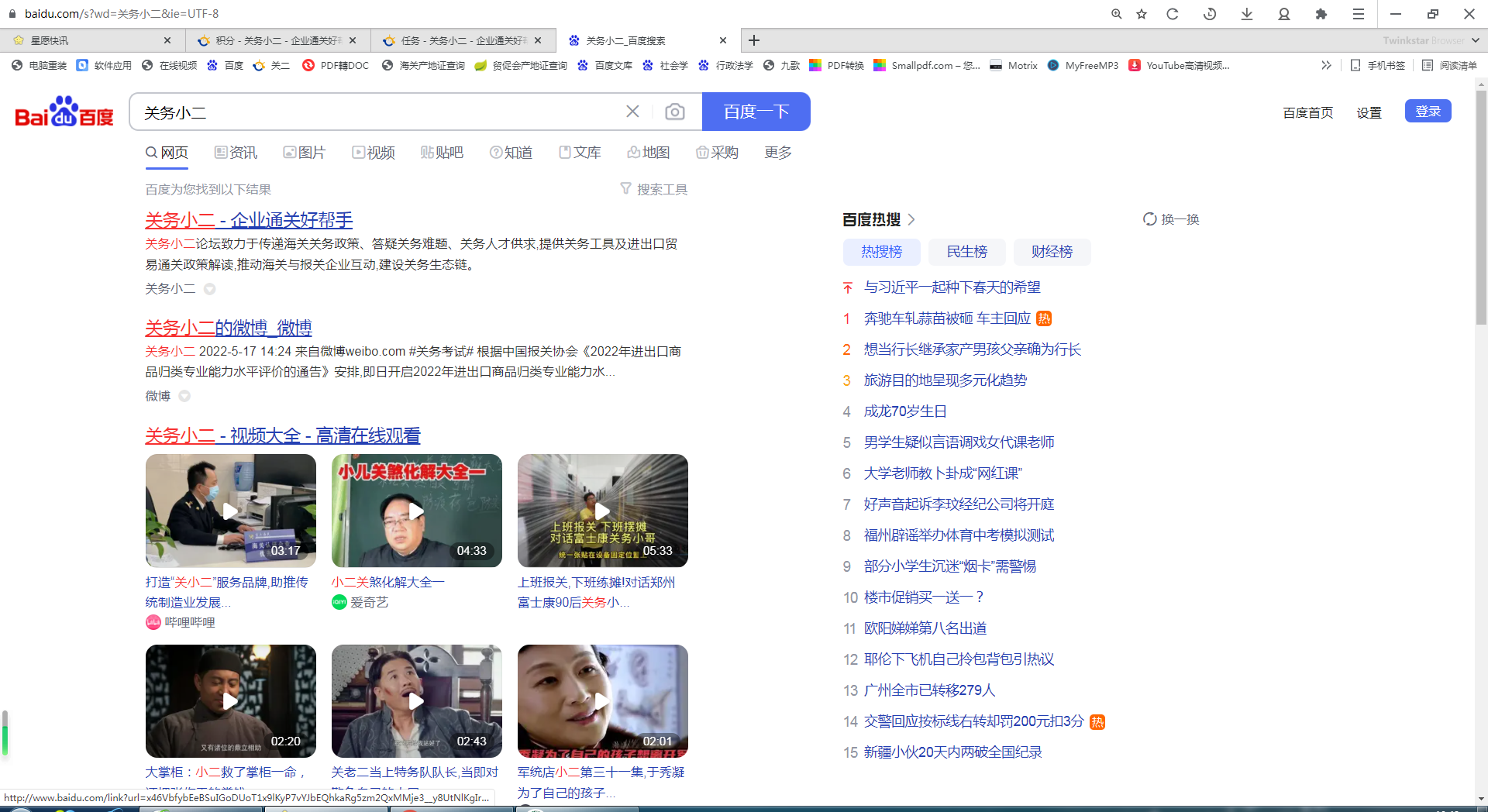
Task: Open the Smallpdf.com bookmark
Action: 927,66
